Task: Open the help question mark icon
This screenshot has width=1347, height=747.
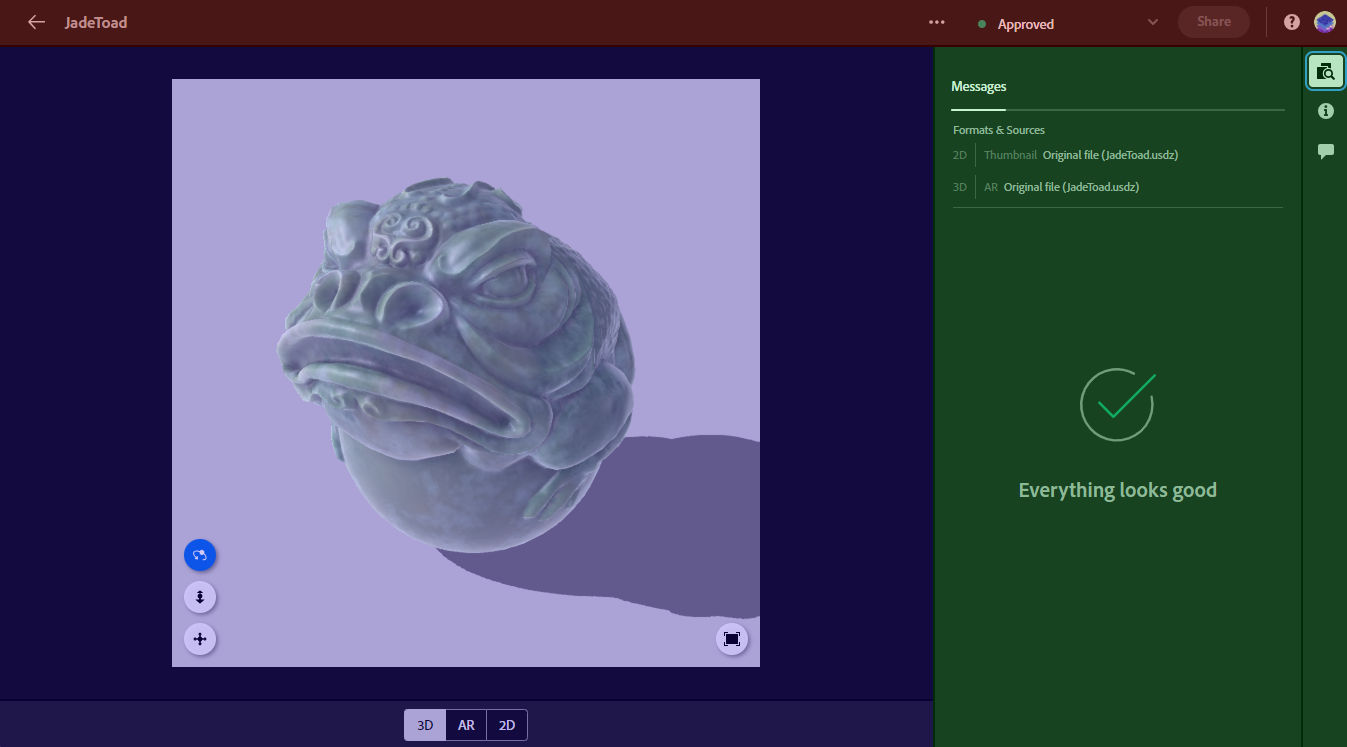Action: coord(1292,22)
